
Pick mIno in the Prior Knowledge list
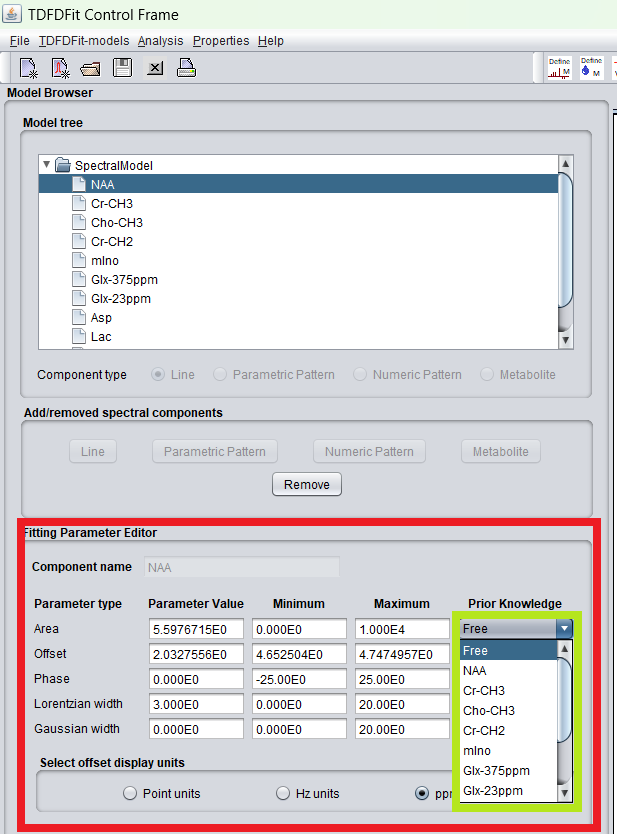coord(508,750)
